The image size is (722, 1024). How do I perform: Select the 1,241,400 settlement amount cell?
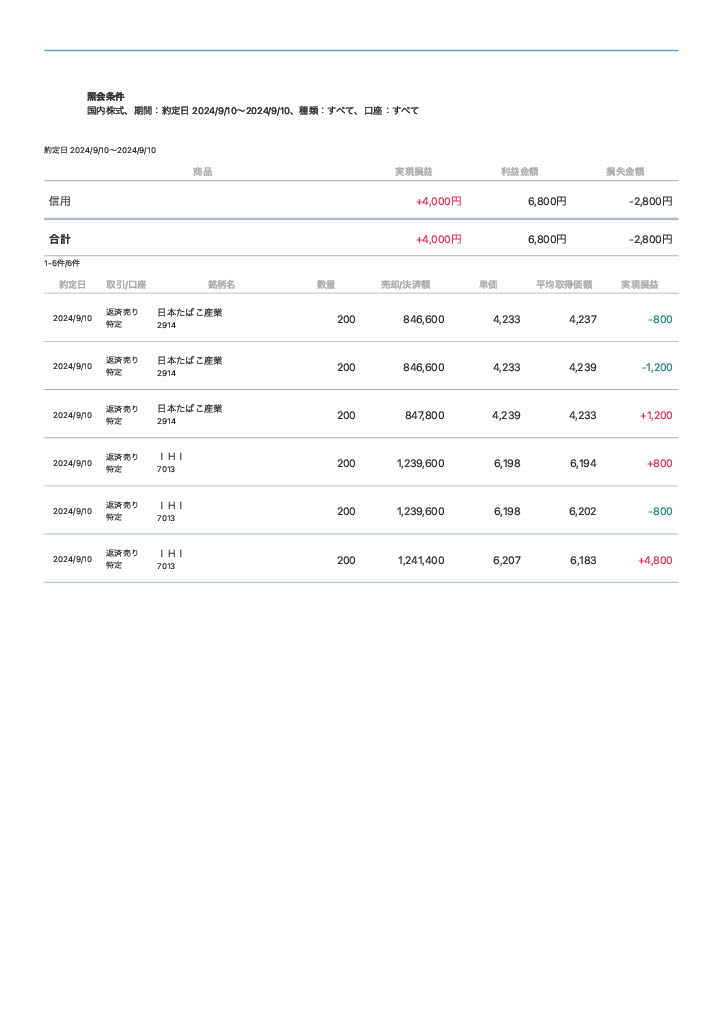pos(420,561)
